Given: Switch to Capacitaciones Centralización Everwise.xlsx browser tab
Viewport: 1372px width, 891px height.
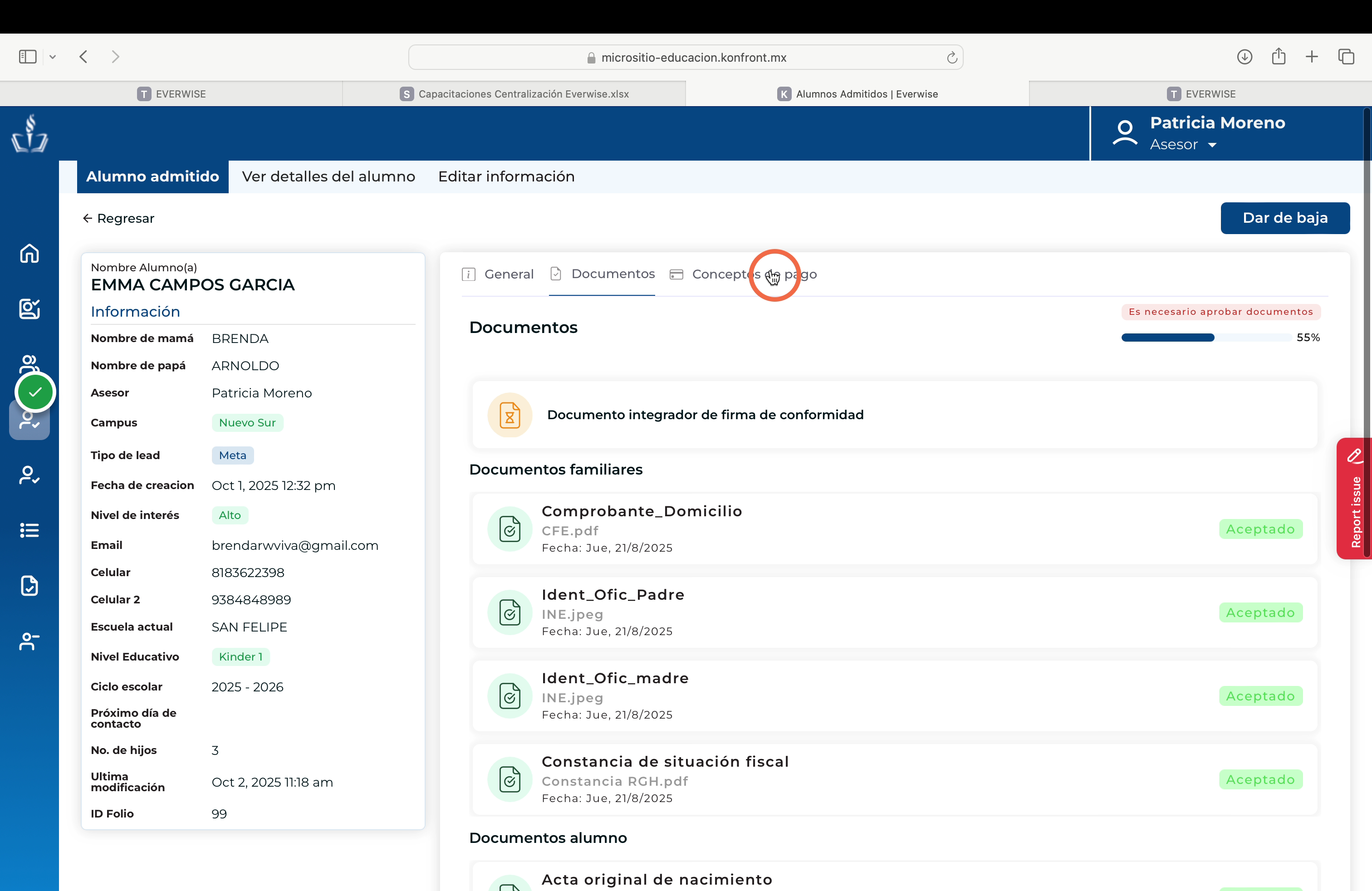Looking at the screenshot, I should point(514,93).
